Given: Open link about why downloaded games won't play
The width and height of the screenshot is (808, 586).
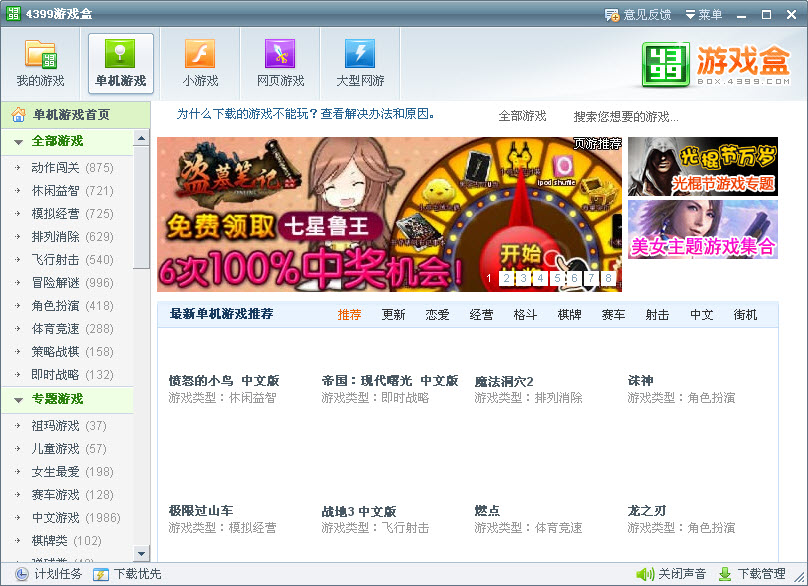Looking at the screenshot, I should 306,114.
